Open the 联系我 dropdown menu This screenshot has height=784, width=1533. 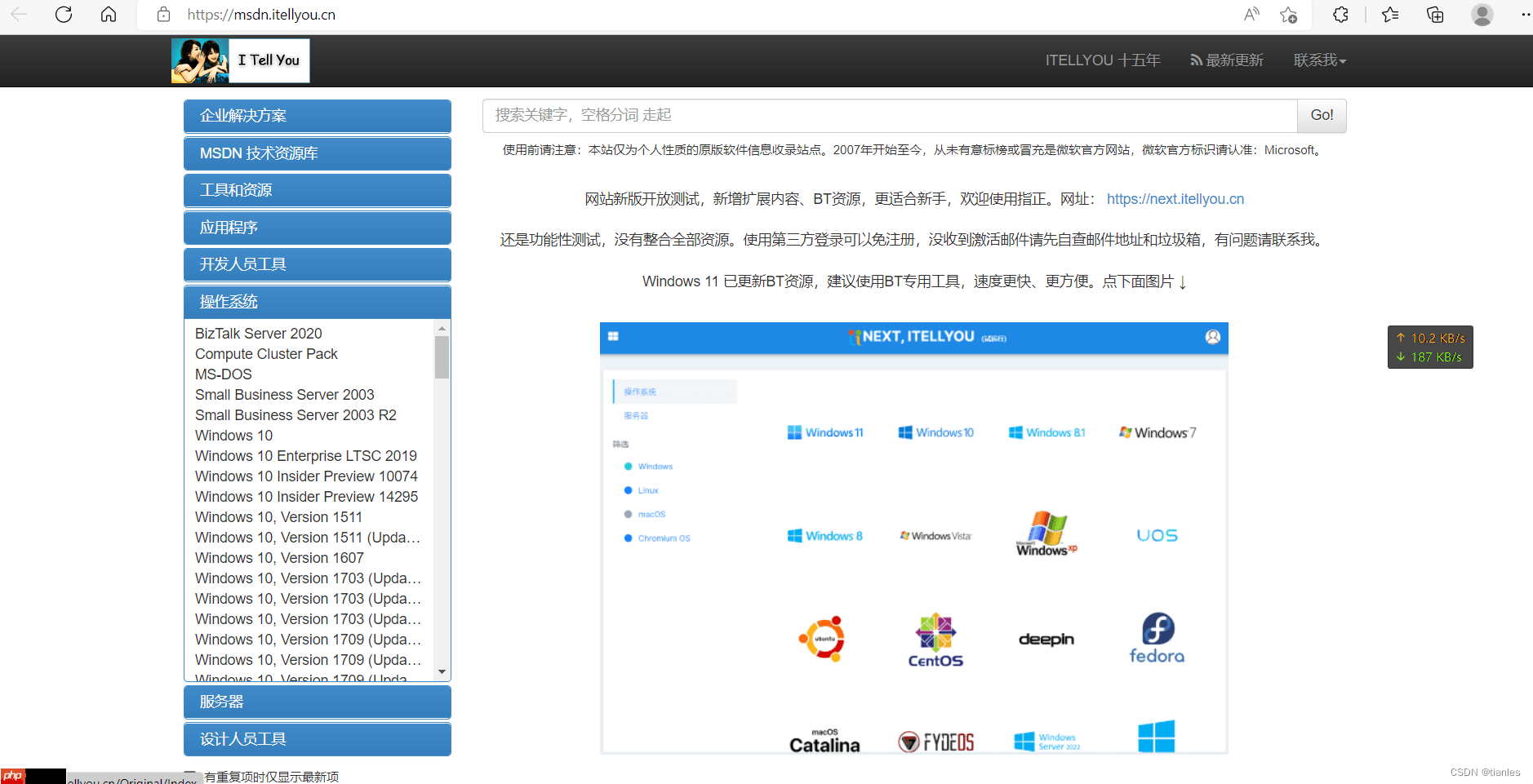point(1320,60)
